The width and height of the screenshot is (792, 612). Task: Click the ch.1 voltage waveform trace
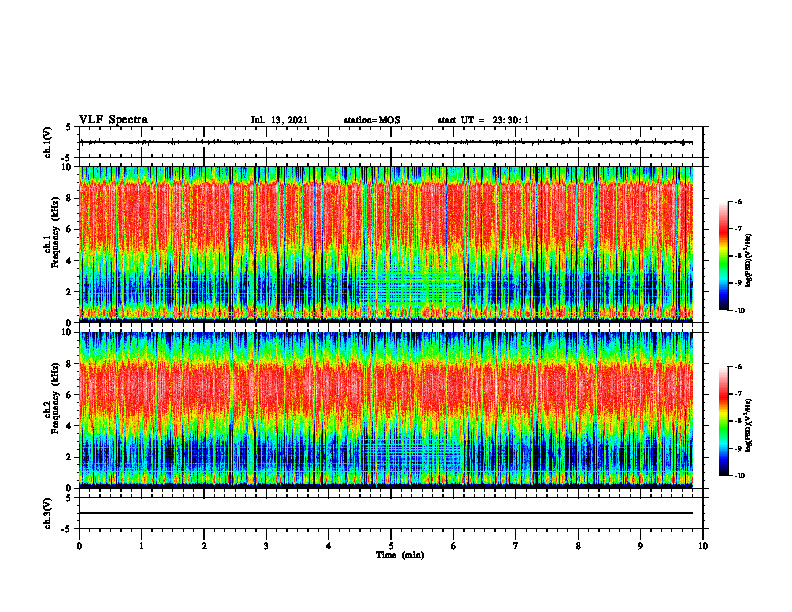coord(386,142)
